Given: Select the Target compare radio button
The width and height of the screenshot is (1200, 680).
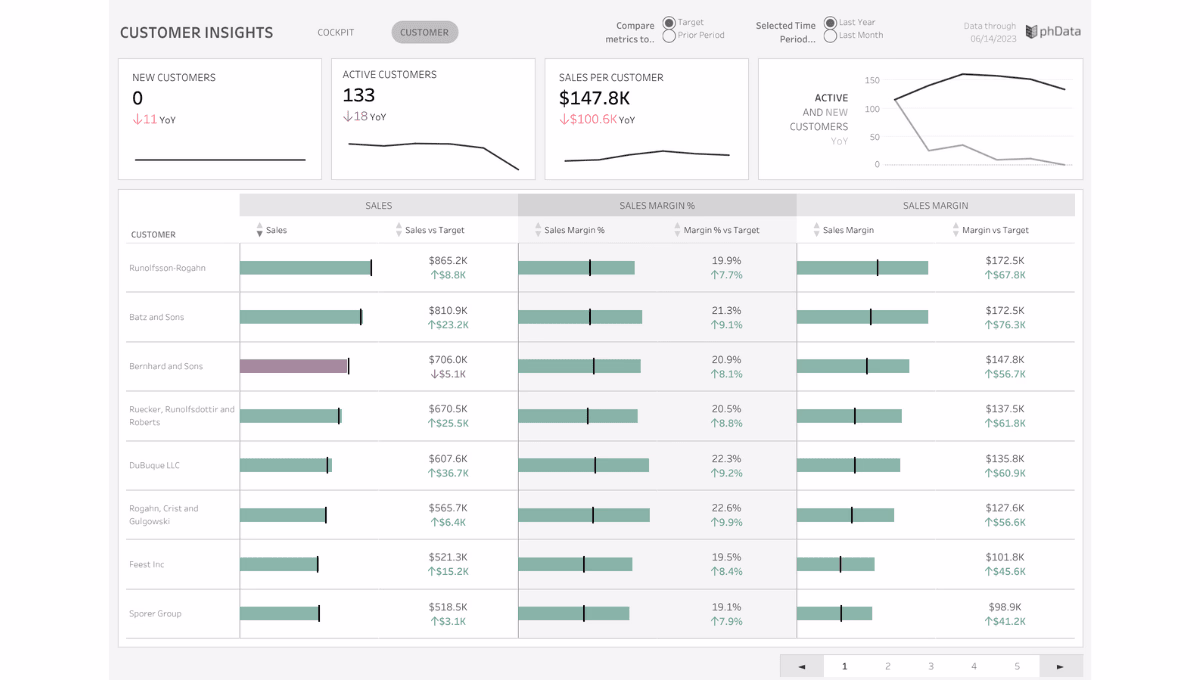Looking at the screenshot, I should click(x=669, y=23).
